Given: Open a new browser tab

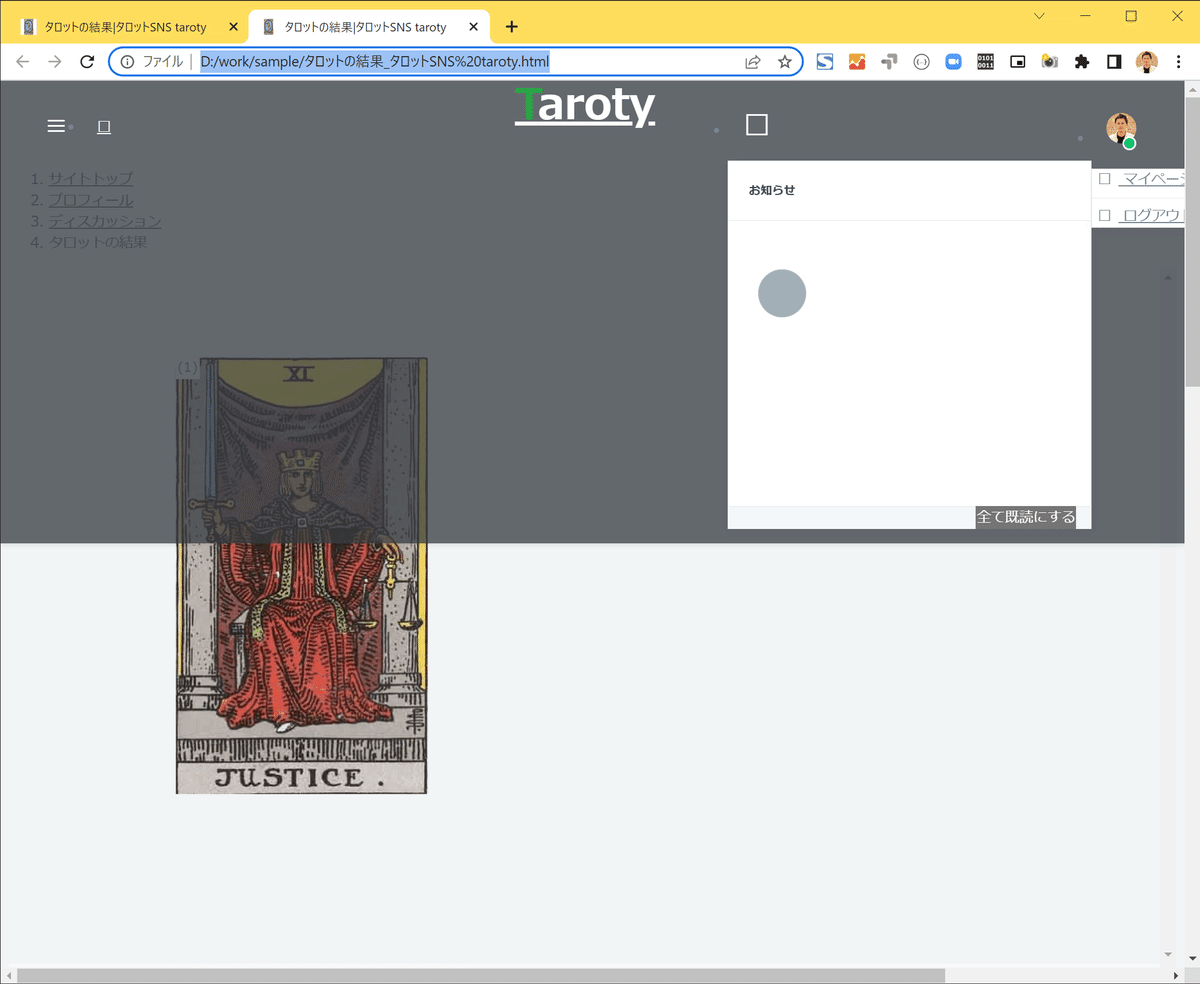Looking at the screenshot, I should pos(512,27).
